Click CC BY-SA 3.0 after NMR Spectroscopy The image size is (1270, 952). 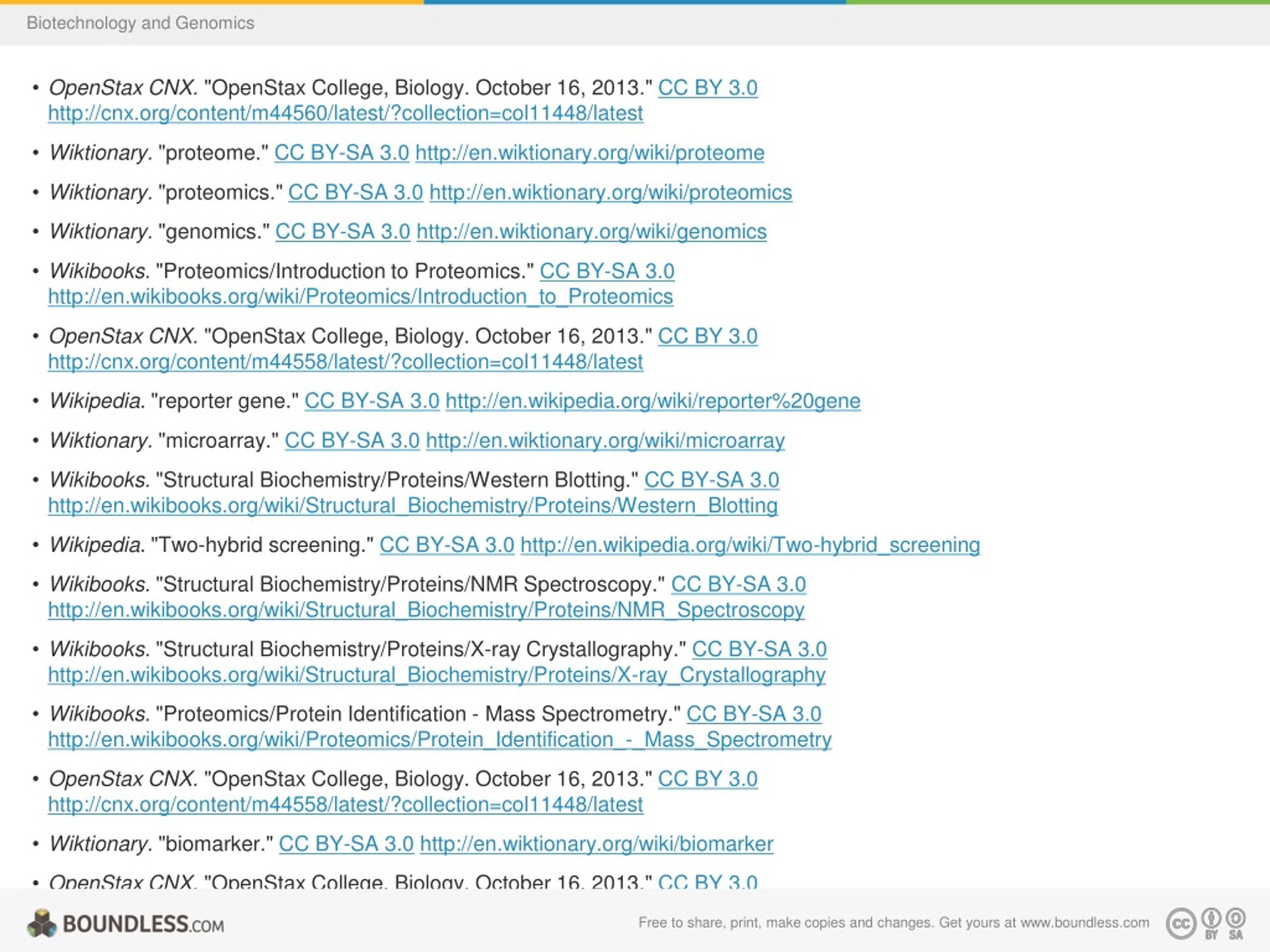(x=738, y=585)
